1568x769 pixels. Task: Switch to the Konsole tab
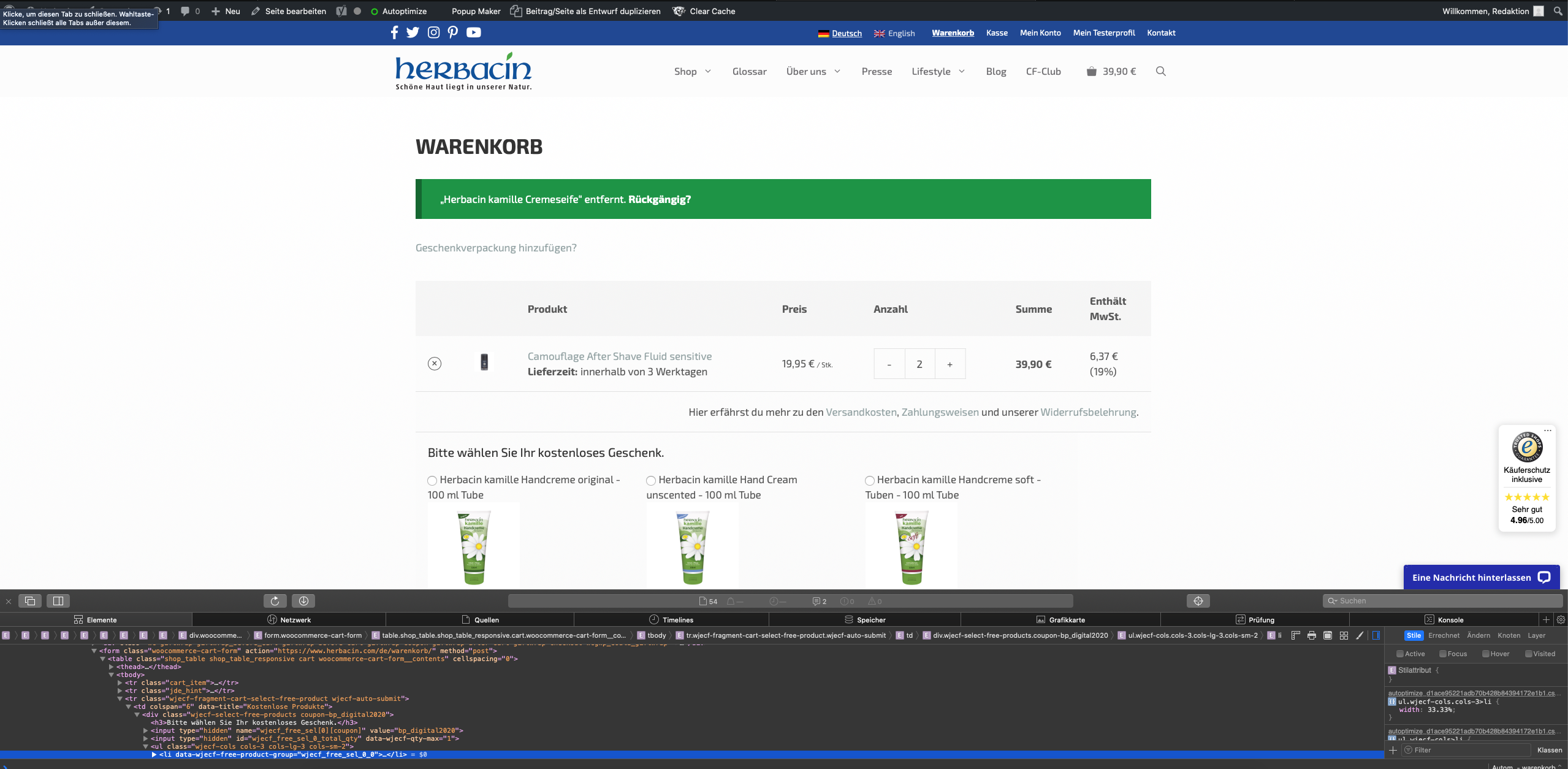(1444, 620)
